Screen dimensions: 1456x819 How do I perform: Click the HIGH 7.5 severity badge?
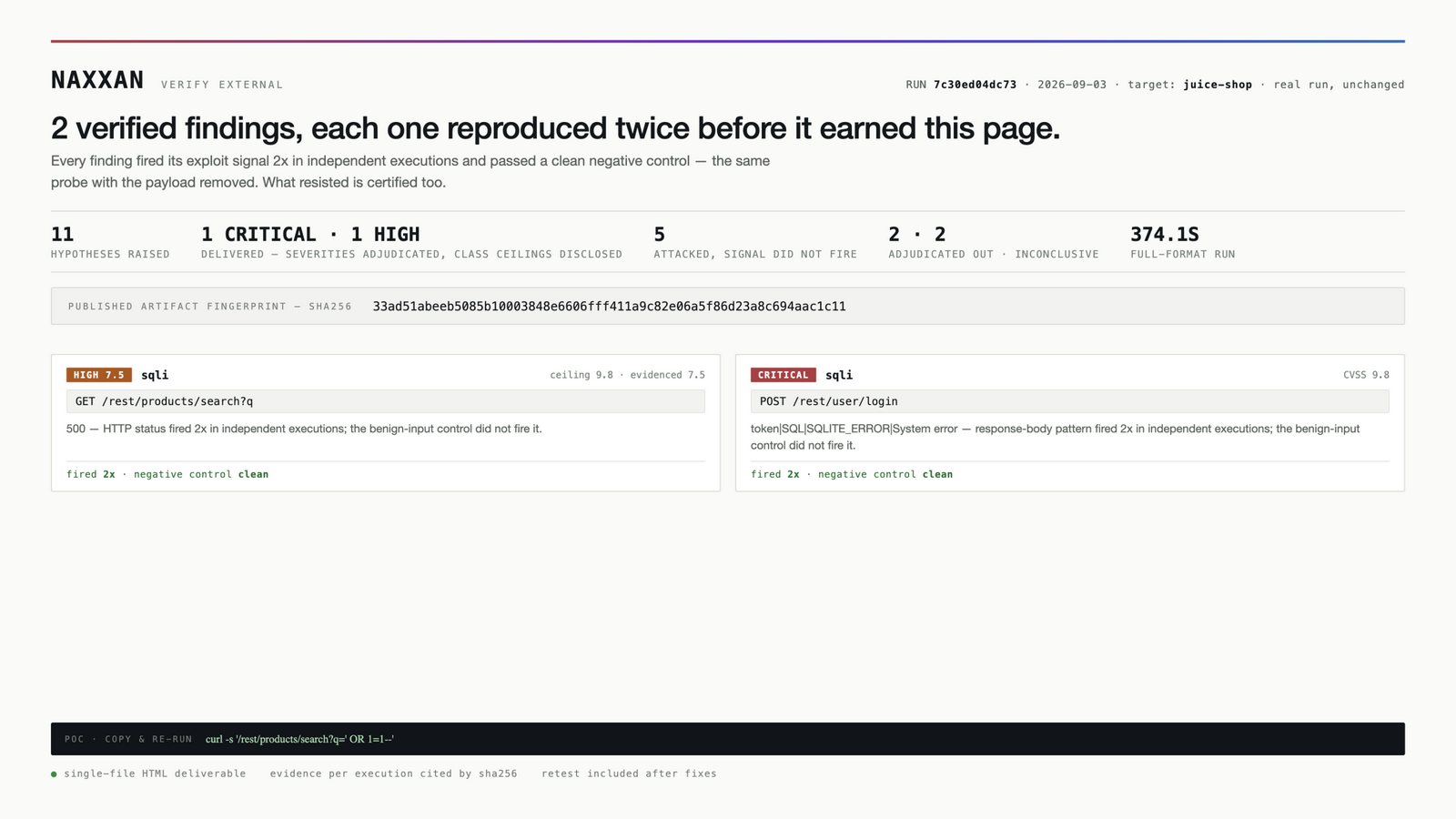(99, 375)
